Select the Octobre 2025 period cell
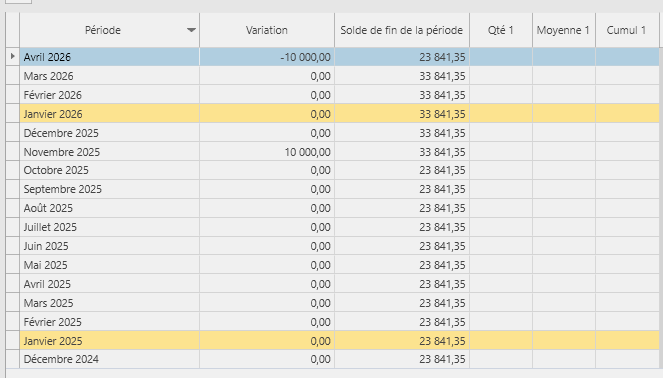The image size is (663, 378). click(110, 170)
